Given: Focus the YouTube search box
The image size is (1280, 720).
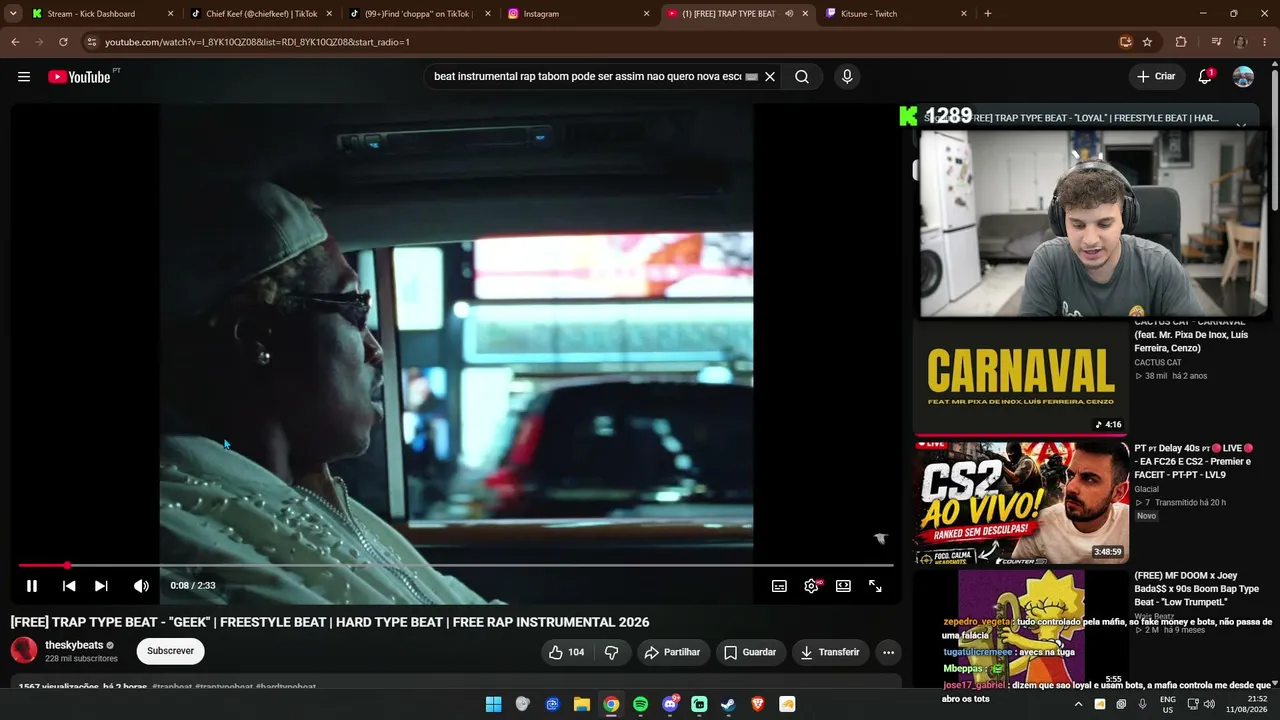Looking at the screenshot, I should pos(587,77).
